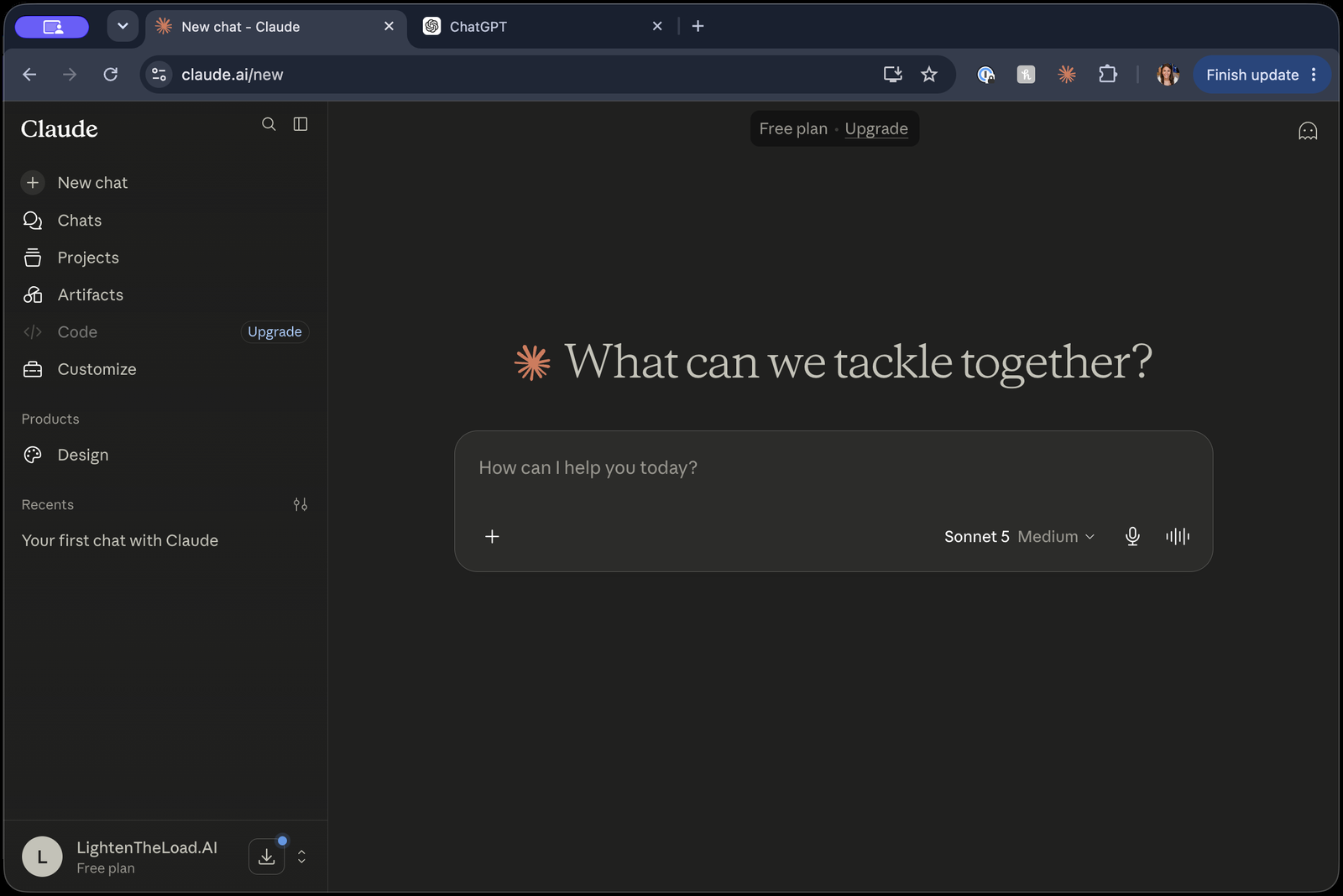
Task: Click the LightenTheLoad.AI profile avatar
Action: [x=42, y=857]
